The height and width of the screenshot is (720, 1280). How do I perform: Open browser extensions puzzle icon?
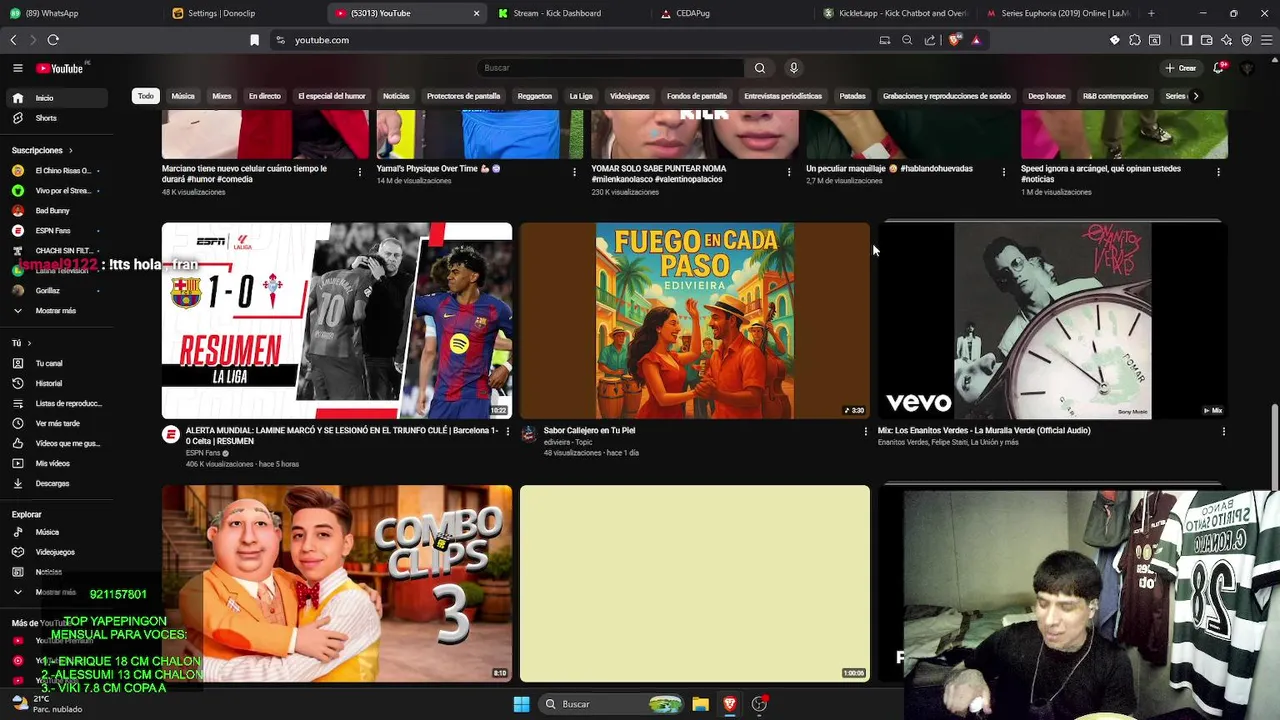pyautogui.click(x=1135, y=40)
